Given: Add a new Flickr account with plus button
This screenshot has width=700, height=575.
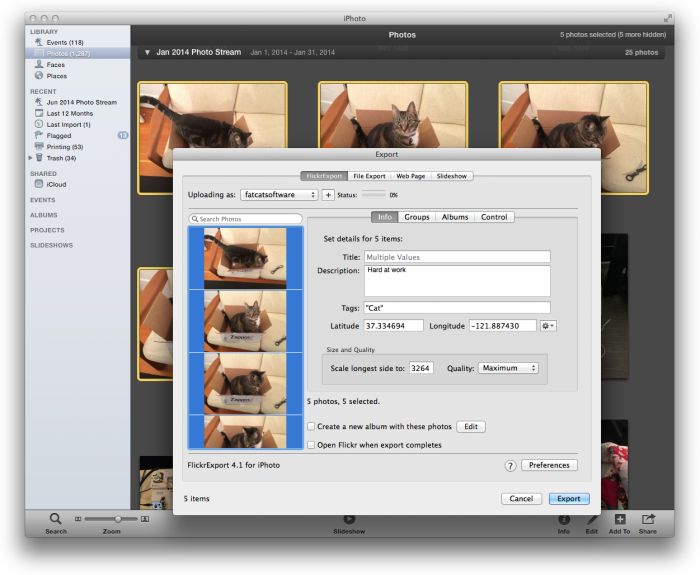Looking at the screenshot, I should (328, 195).
